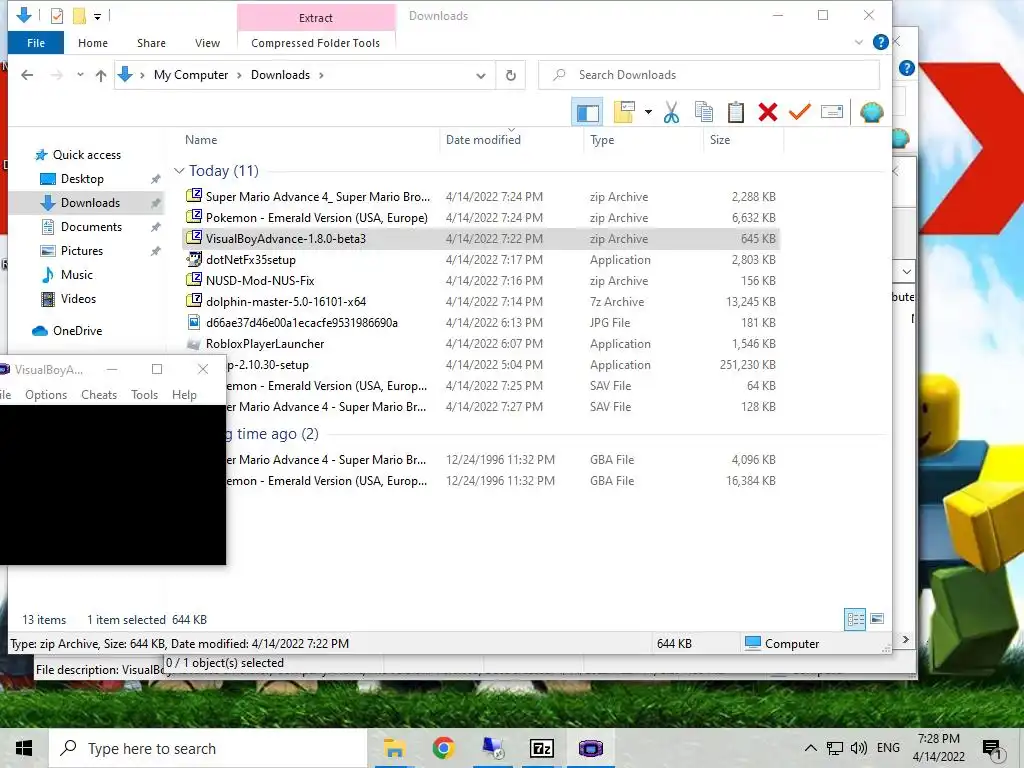The image size is (1024, 768).
Task: Open Tools menu in VisualBoyAdvance
Action: (x=144, y=394)
